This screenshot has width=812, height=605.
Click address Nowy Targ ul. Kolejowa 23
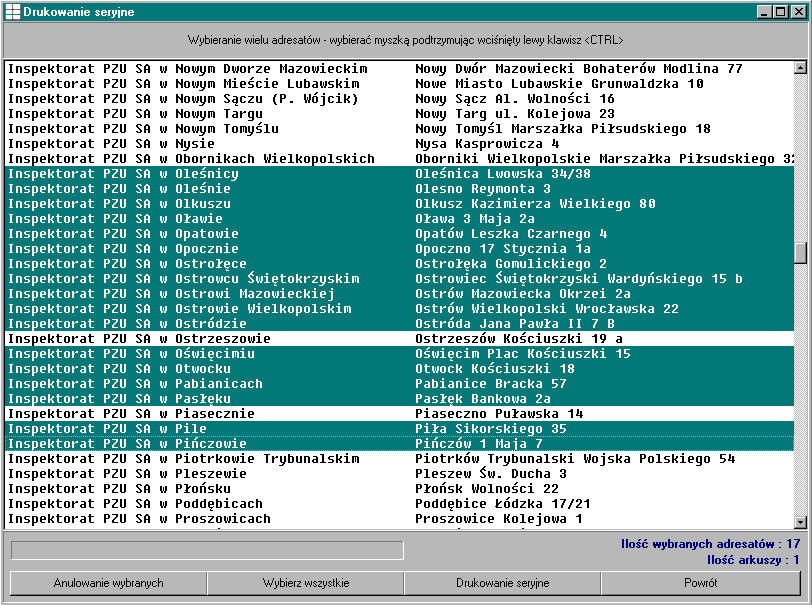515,114
